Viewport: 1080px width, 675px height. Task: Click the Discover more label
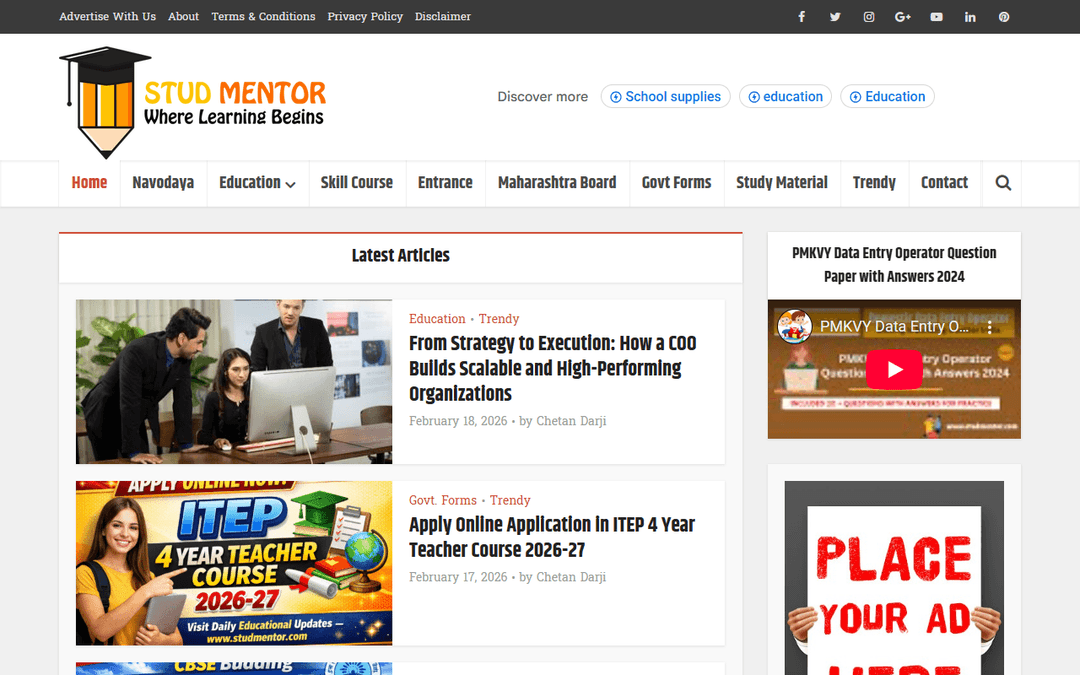(543, 96)
